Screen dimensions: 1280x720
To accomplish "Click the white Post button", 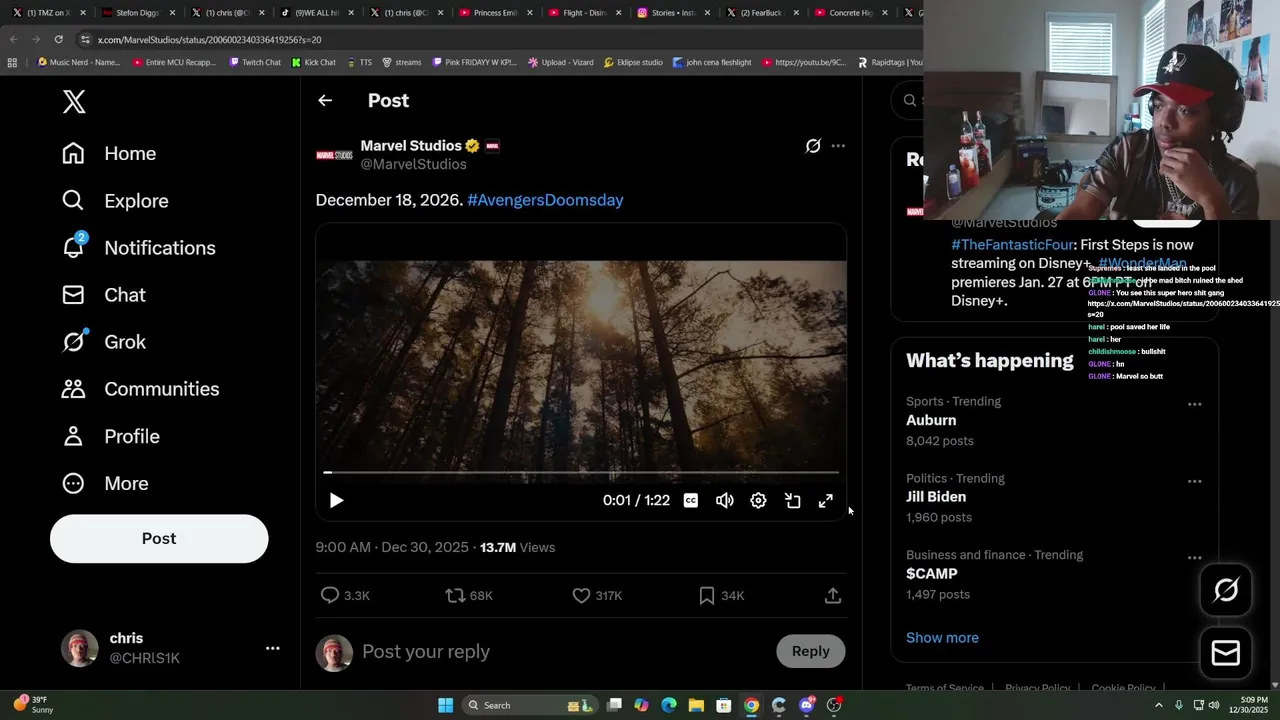I will (x=159, y=538).
